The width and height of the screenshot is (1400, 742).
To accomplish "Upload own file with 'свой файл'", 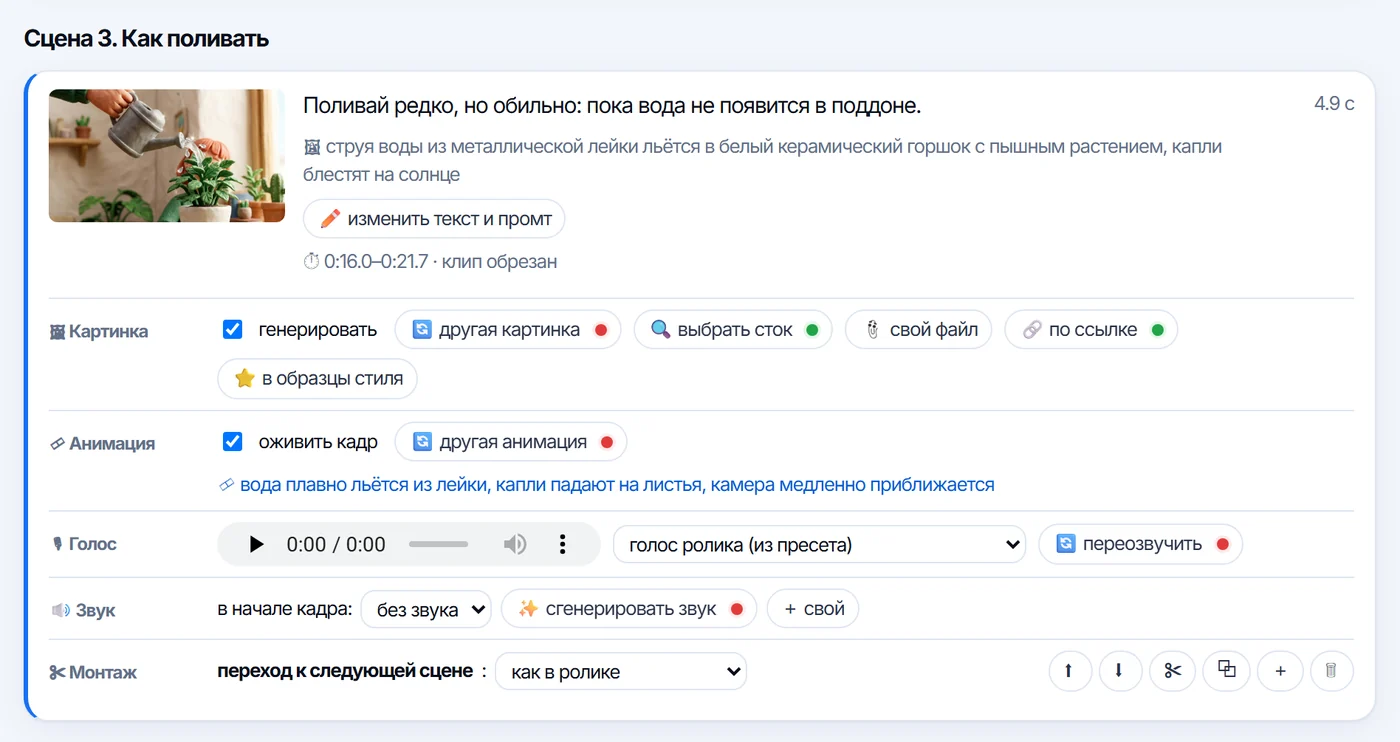I will 918,329.
